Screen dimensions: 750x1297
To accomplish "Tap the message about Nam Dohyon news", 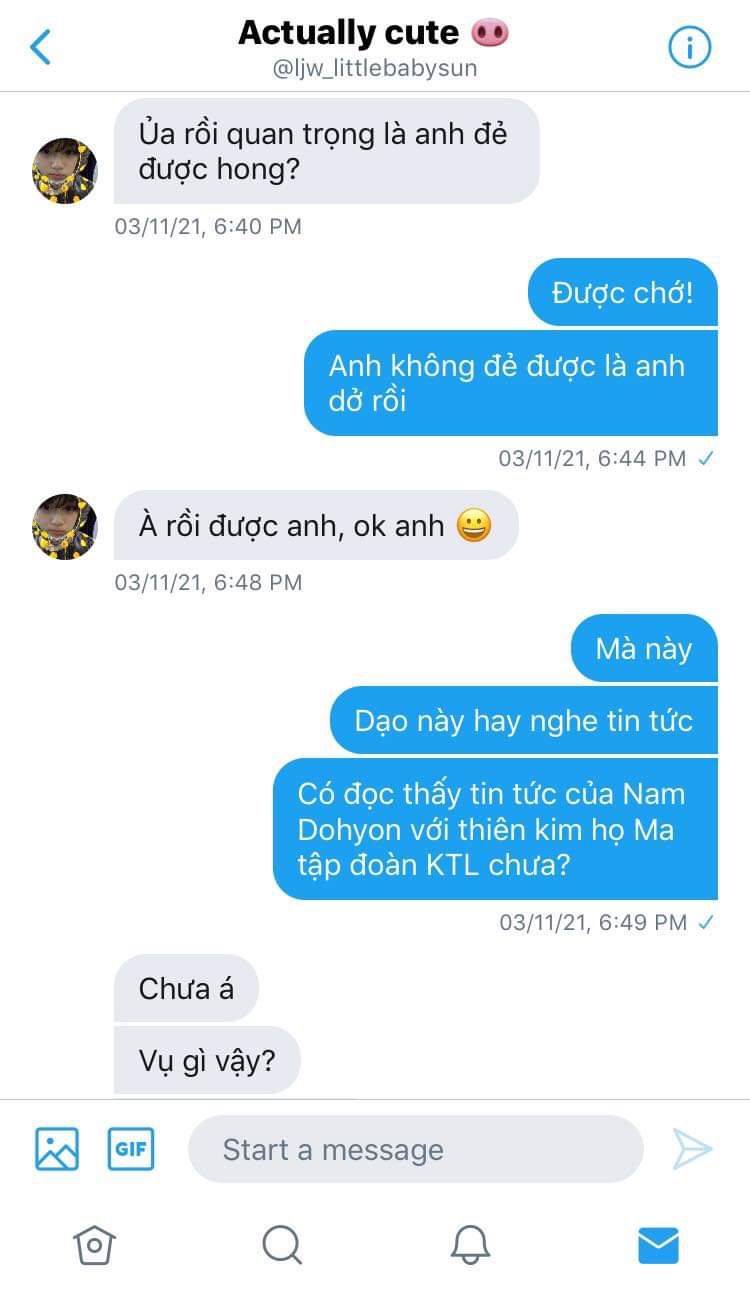I will coord(495,829).
